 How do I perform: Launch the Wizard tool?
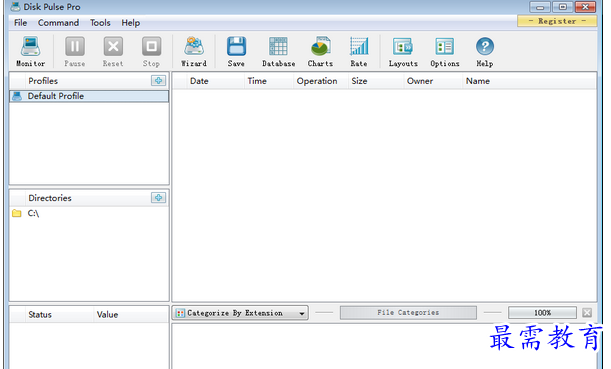tap(194, 47)
